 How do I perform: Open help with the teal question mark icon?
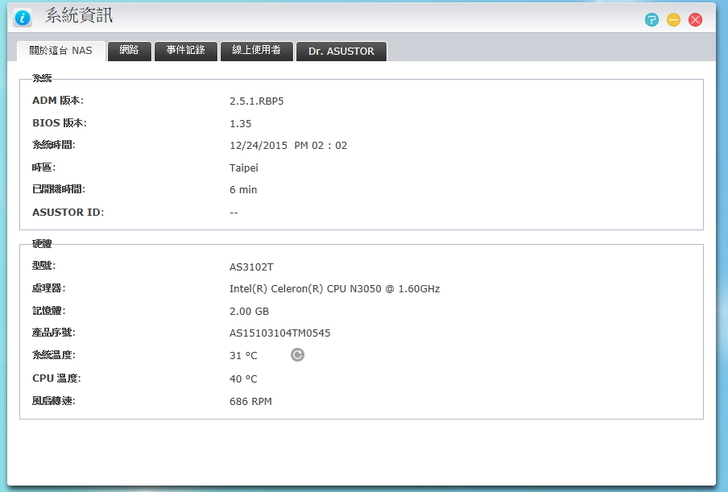pyautogui.click(x=652, y=19)
